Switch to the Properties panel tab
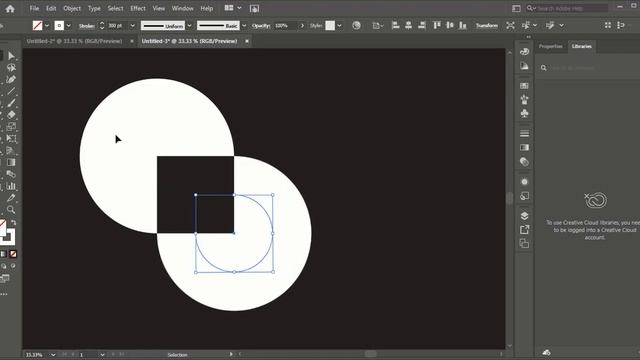 (x=550, y=46)
